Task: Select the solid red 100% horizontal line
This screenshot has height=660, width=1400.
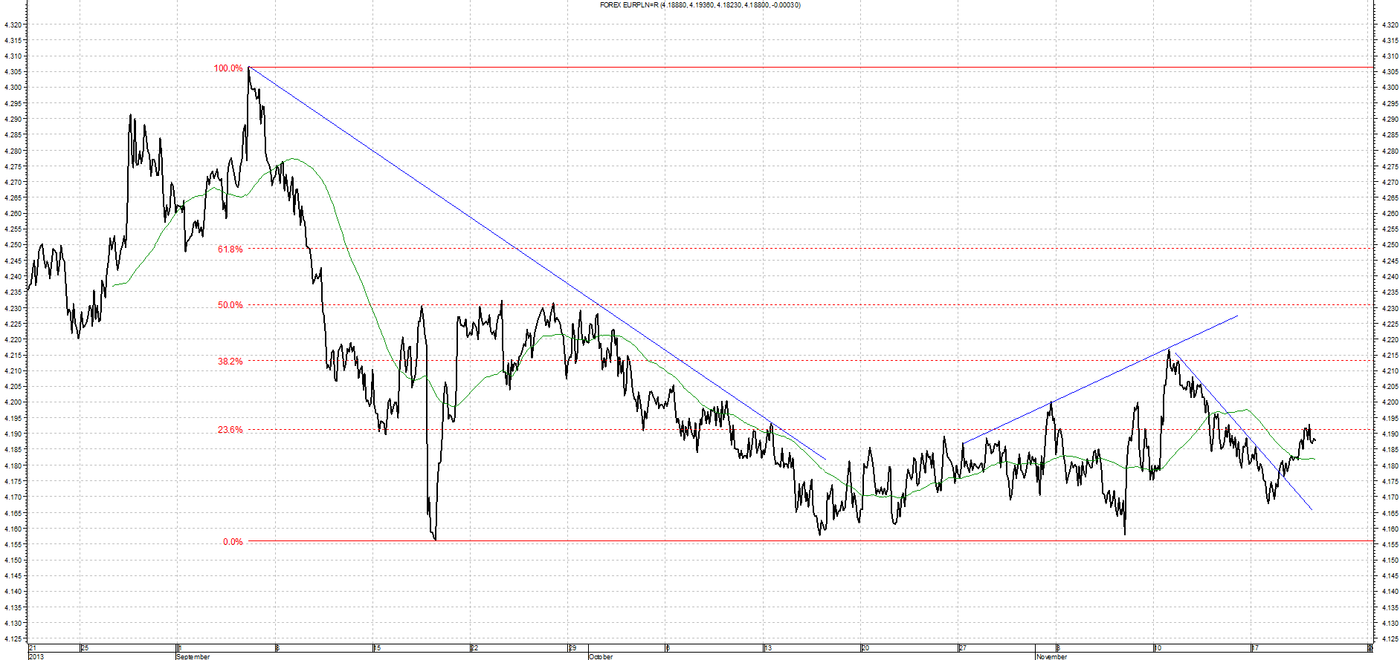Action: [x=800, y=67]
